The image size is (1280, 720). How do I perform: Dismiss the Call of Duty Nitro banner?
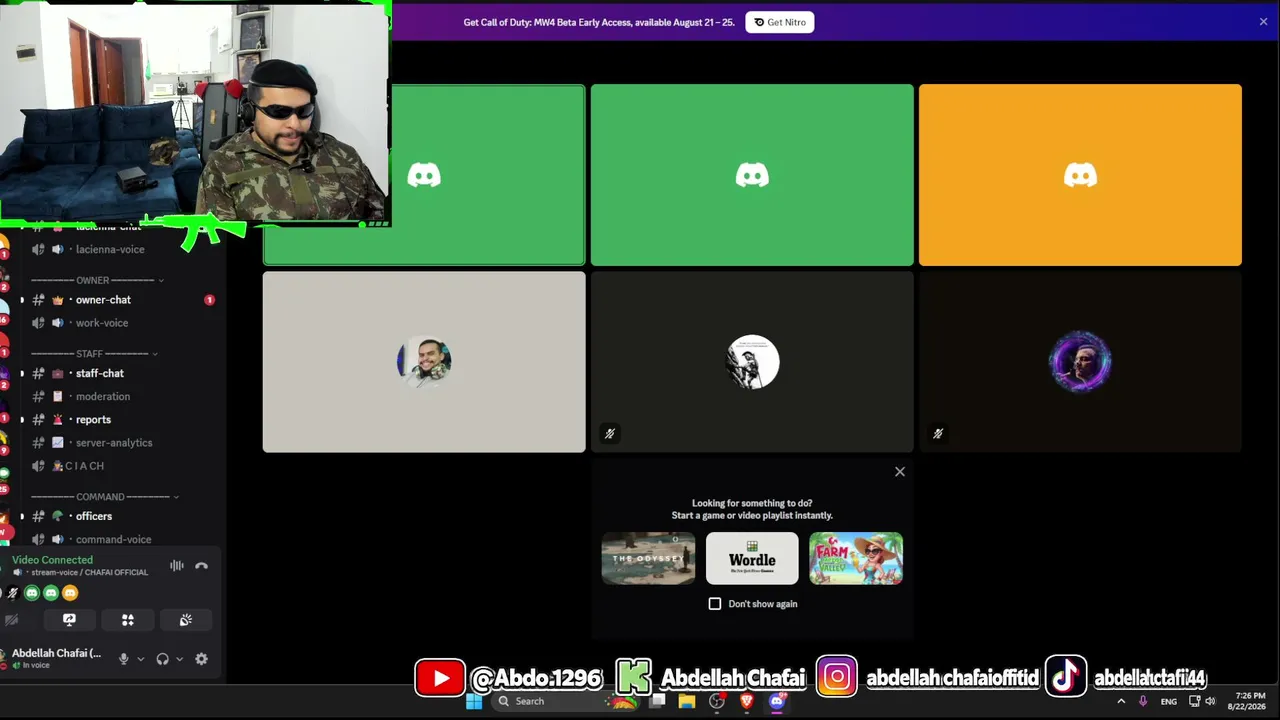pos(1263,22)
